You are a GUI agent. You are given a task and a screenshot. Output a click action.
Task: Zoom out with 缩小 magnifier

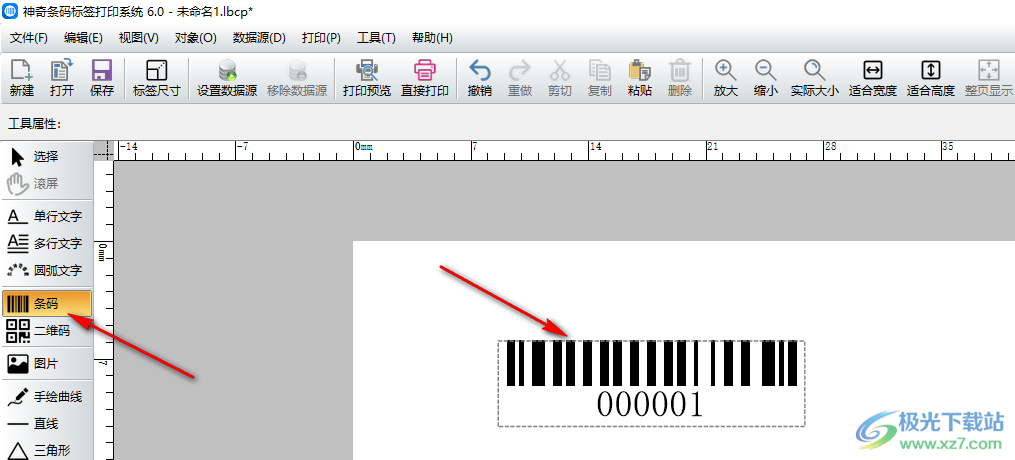pyautogui.click(x=766, y=78)
